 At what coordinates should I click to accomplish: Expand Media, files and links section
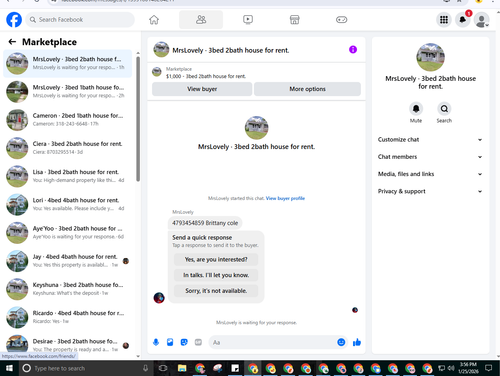[430, 174]
